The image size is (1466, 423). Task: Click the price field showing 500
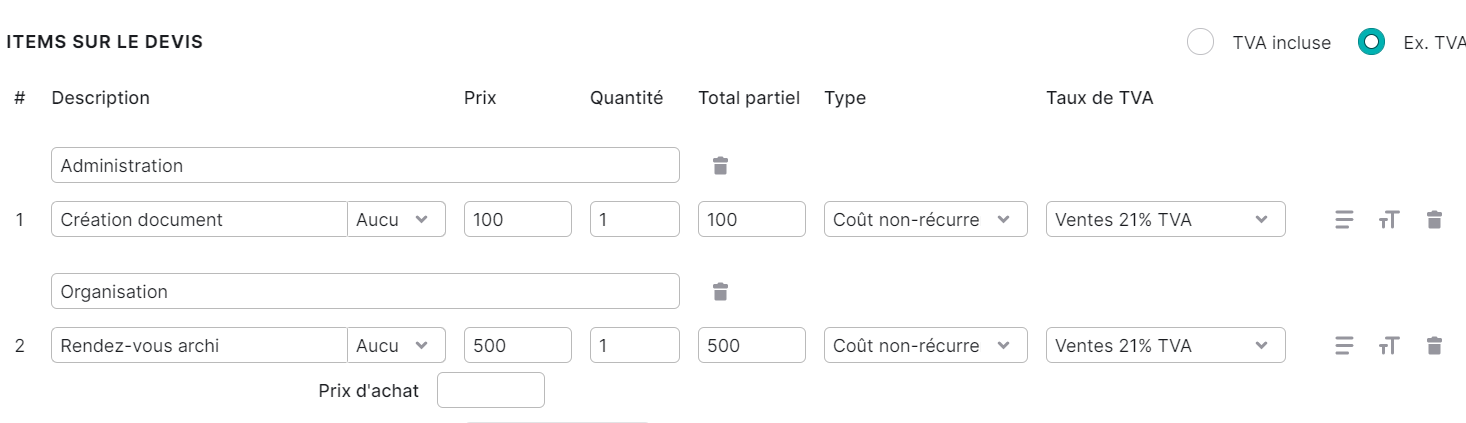tap(518, 345)
